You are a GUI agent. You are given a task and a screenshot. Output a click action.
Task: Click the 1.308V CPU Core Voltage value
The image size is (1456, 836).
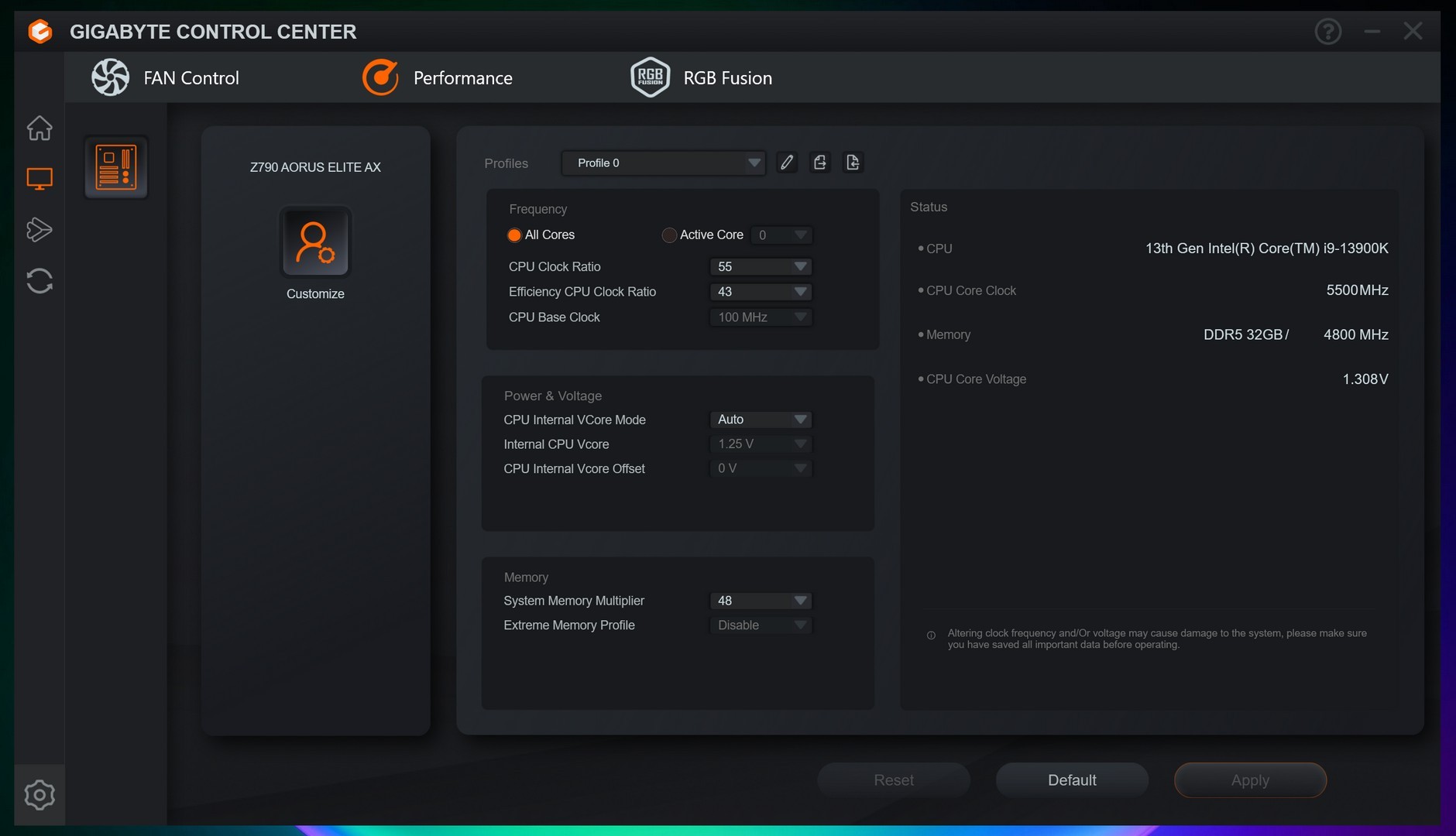[x=1365, y=379]
